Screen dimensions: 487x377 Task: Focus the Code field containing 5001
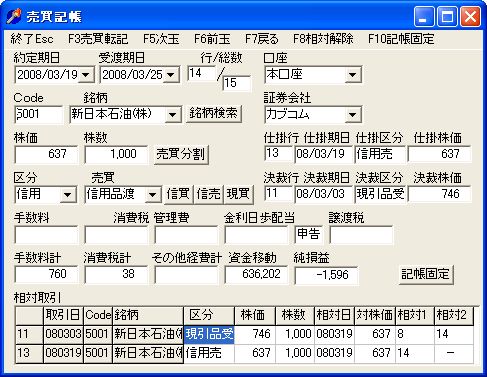pos(38,114)
